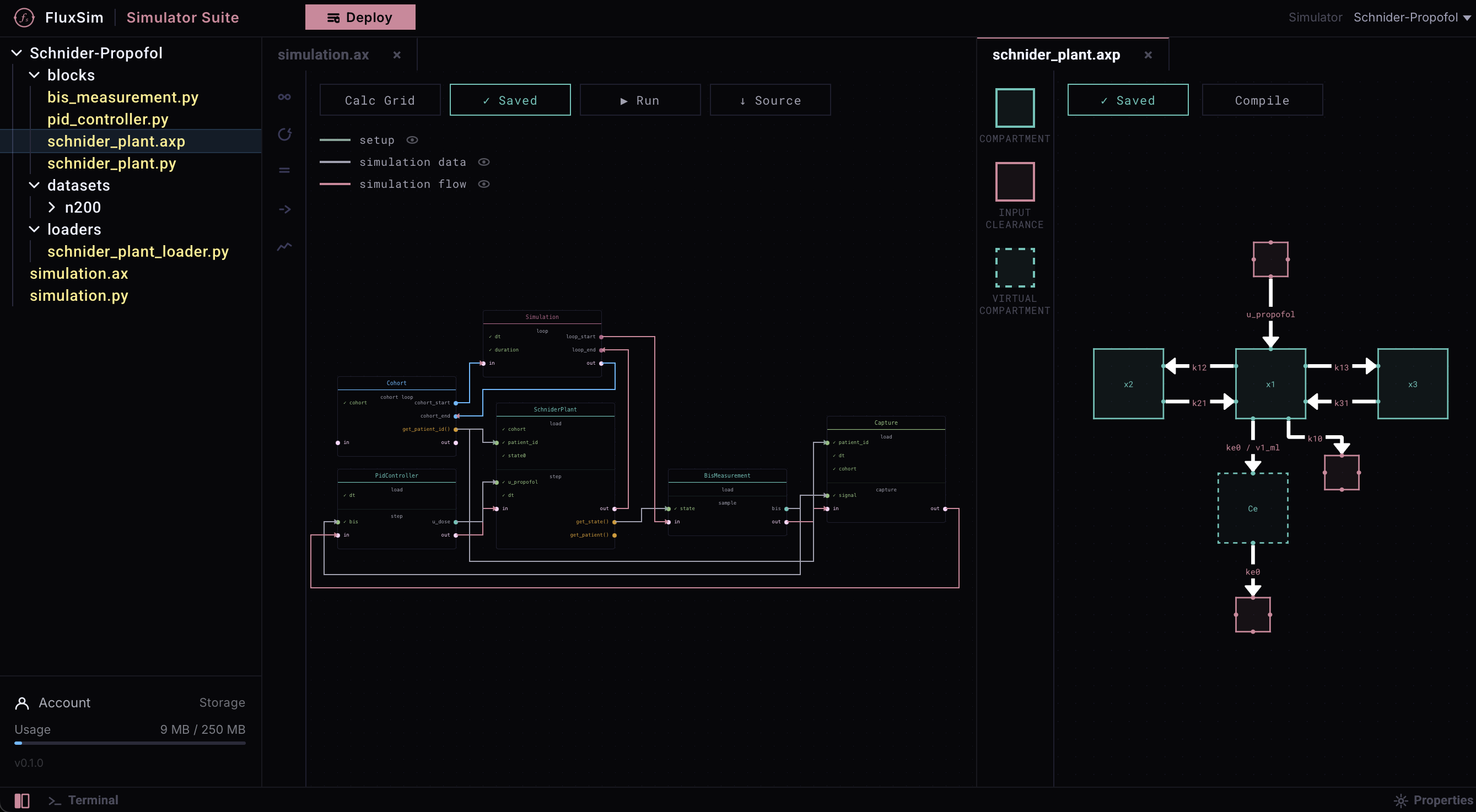
Task: Click the k12 rate arrow label
Action: click(1199, 367)
